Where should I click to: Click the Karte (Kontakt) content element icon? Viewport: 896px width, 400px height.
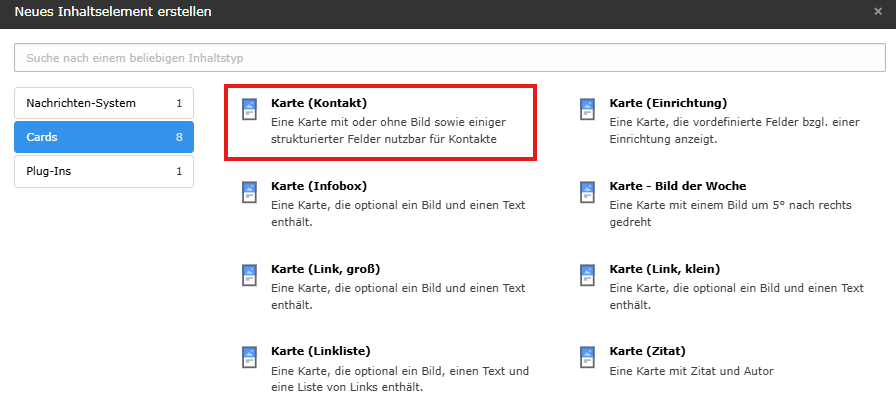250,110
